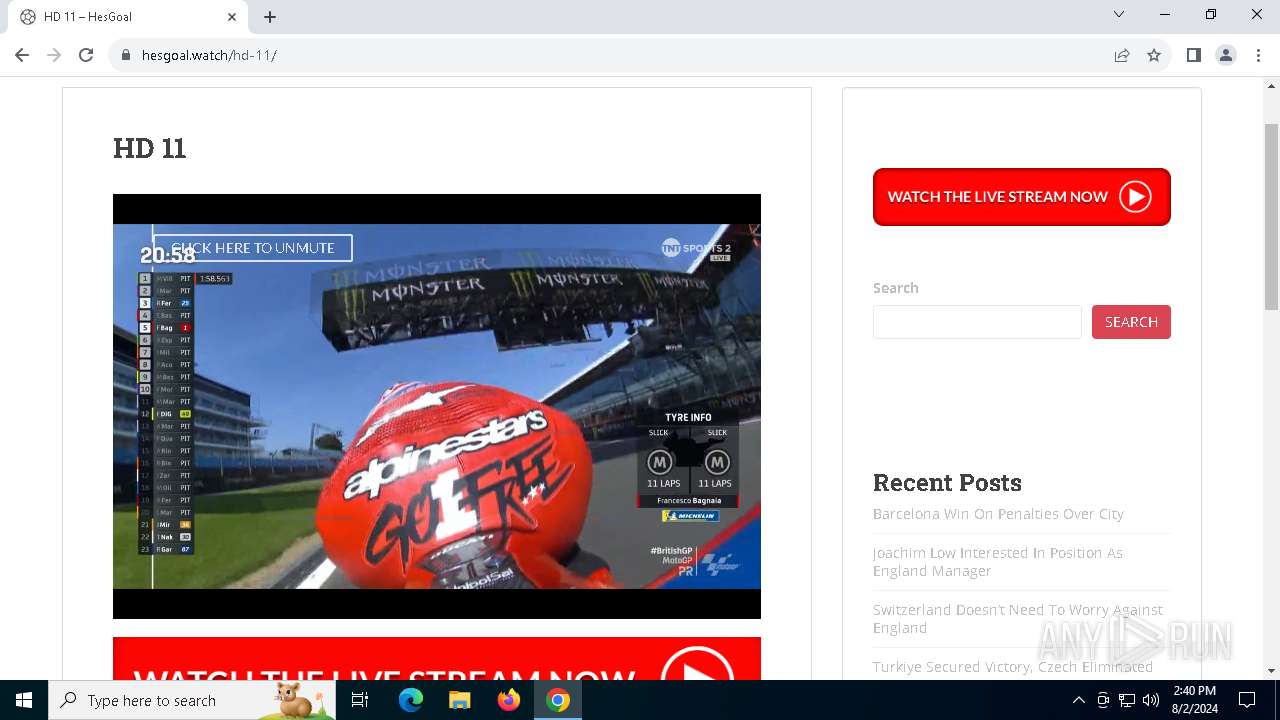Select the HD 11 – HesGoal tab
The width and height of the screenshot is (1280, 720).
(128, 17)
